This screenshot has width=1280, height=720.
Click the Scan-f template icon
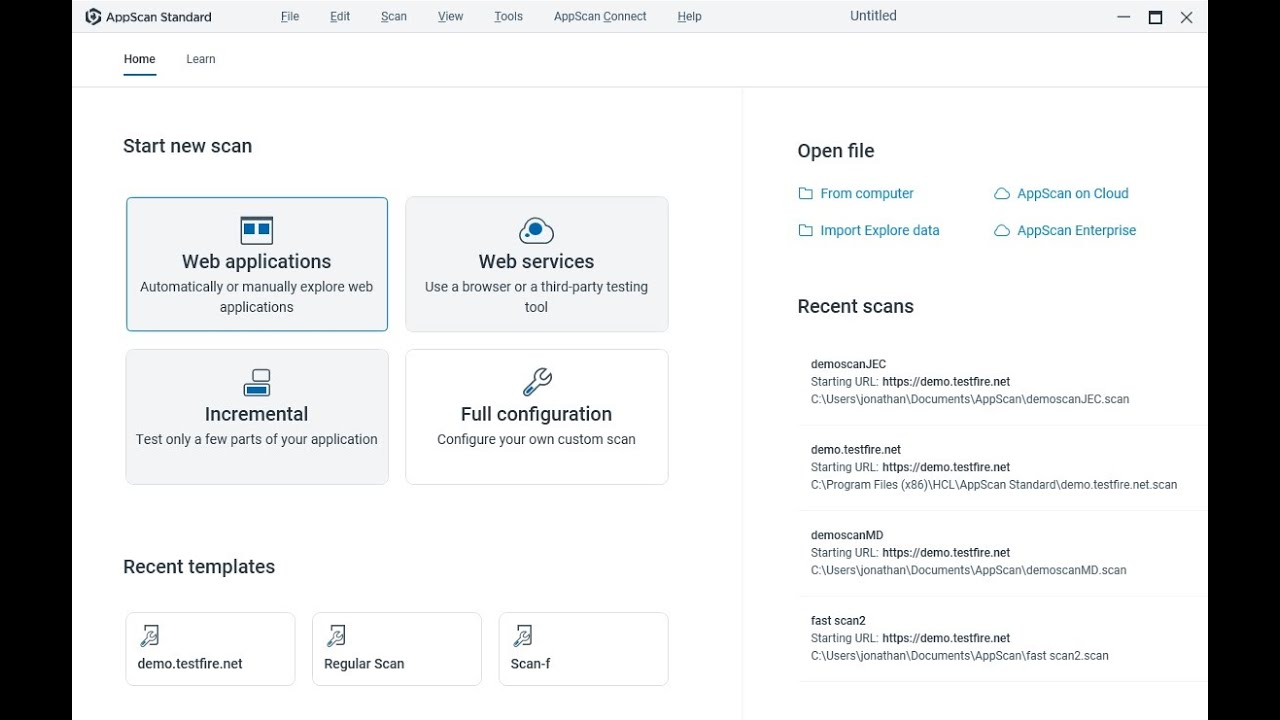pos(522,636)
